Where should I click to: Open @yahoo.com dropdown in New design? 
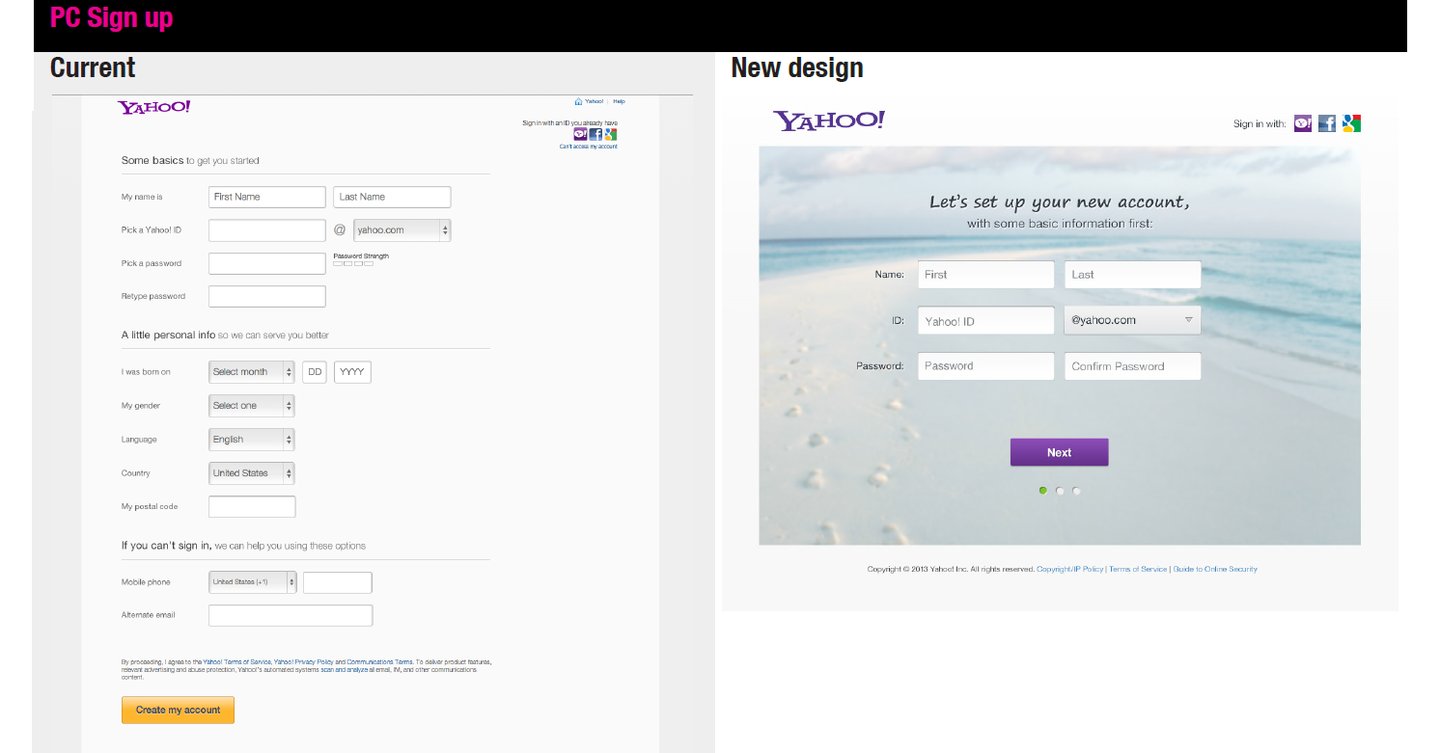(x=1132, y=320)
